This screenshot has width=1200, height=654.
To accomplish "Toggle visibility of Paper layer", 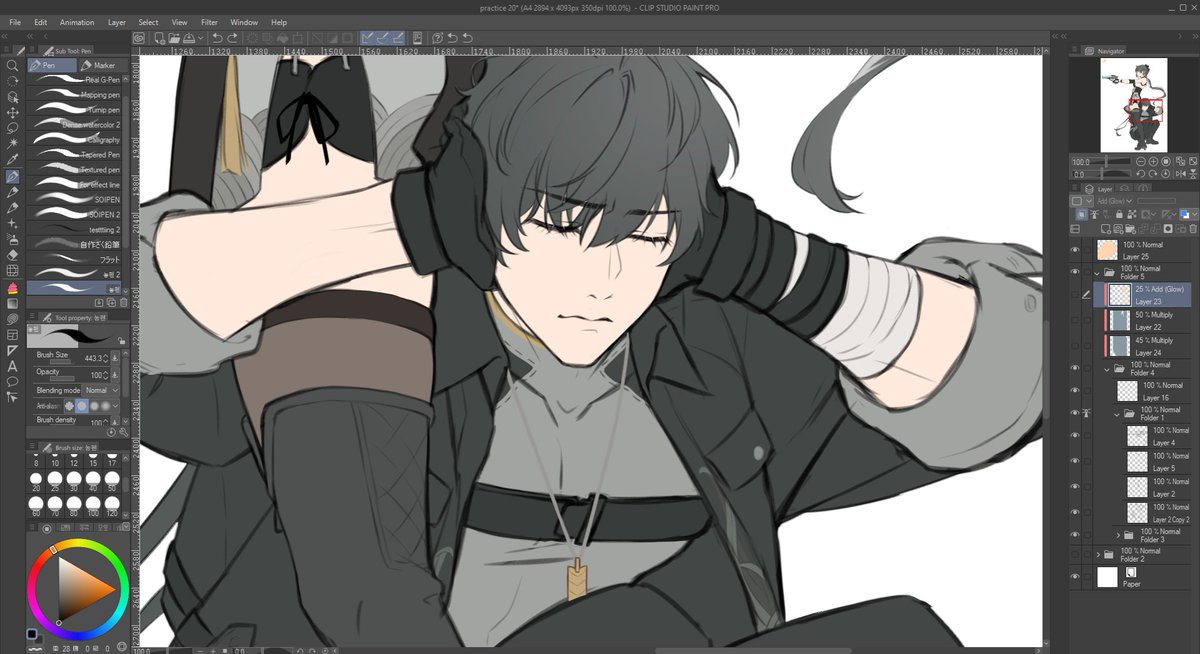I will point(1075,577).
